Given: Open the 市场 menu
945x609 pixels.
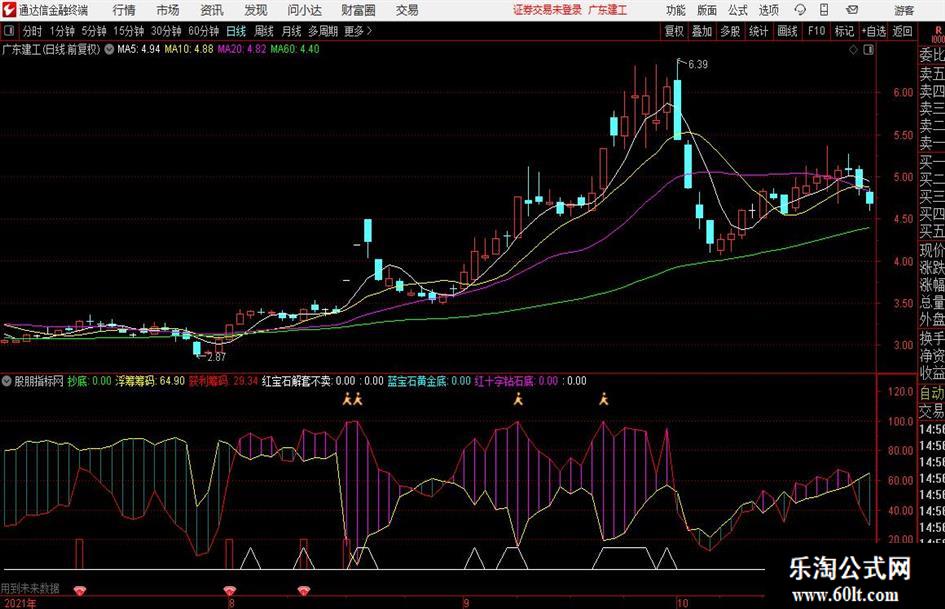Looking at the screenshot, I should [x=168, y=10].
